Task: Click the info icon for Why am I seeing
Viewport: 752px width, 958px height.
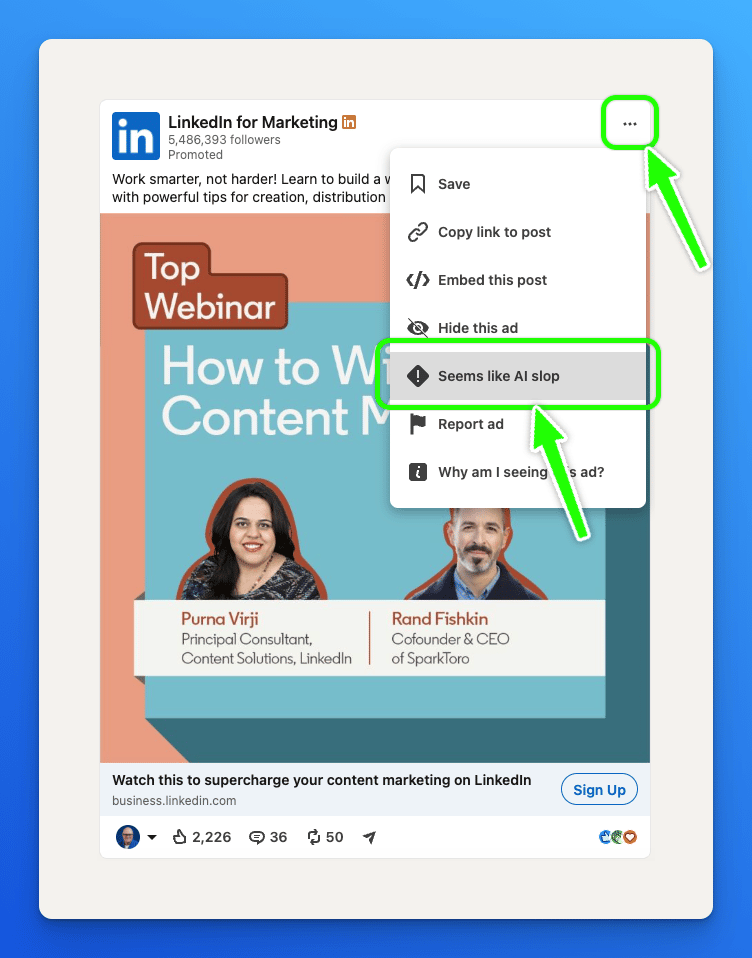Action: (418, 472)
